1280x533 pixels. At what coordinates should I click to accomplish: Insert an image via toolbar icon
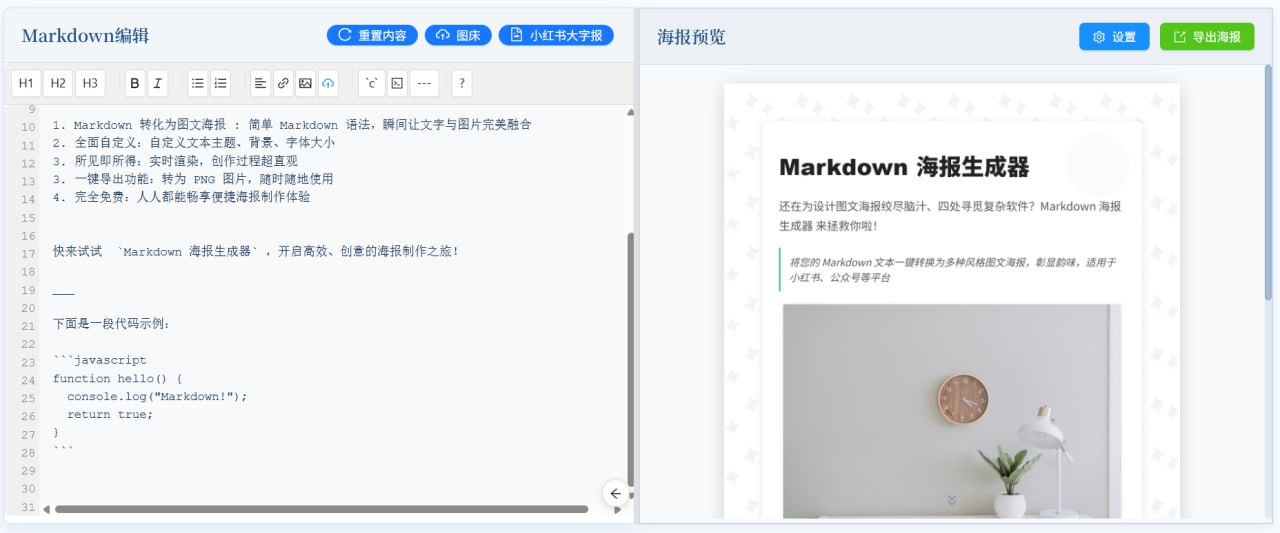[305, 83]
